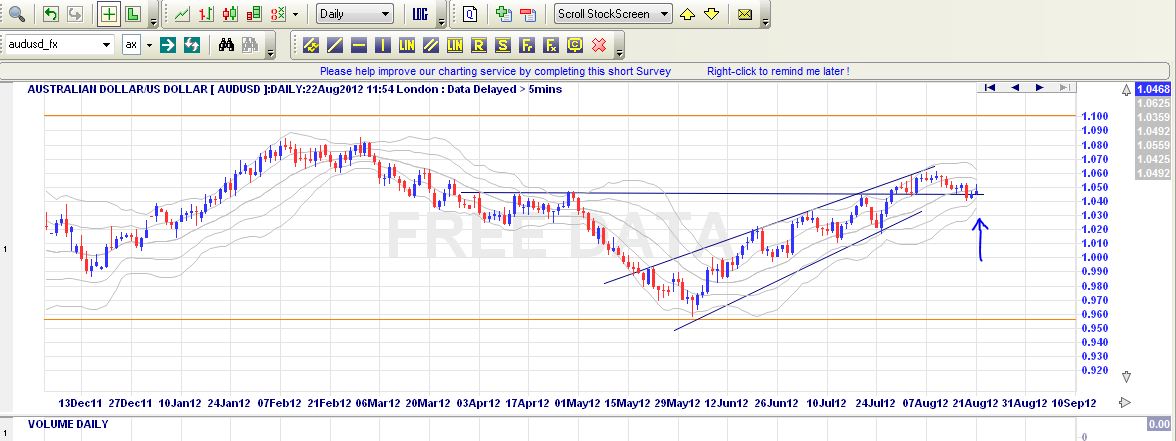Viewport: 1176px width, 441px height.
Task: Click price scale down arrow
Action: pyautogui.click(x=1126, y=376)
